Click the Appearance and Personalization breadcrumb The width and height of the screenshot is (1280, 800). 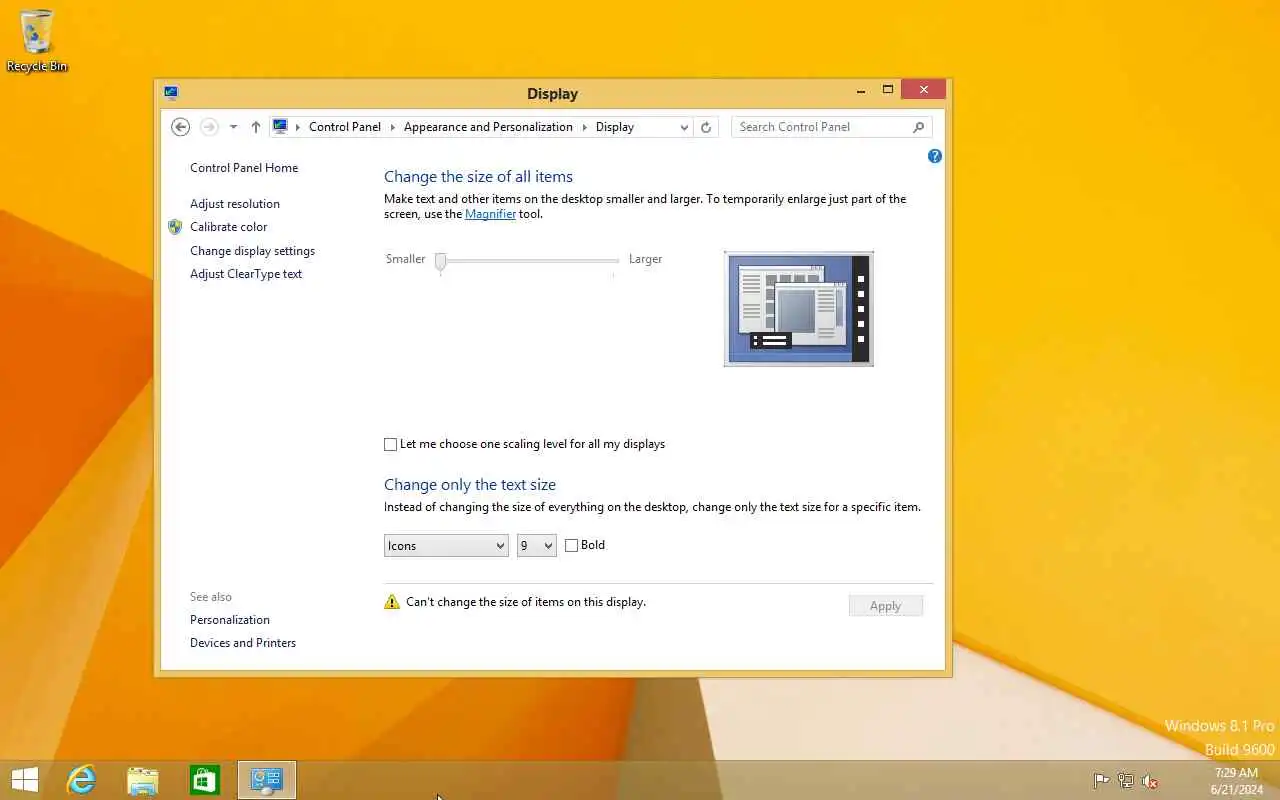(488, 127)
